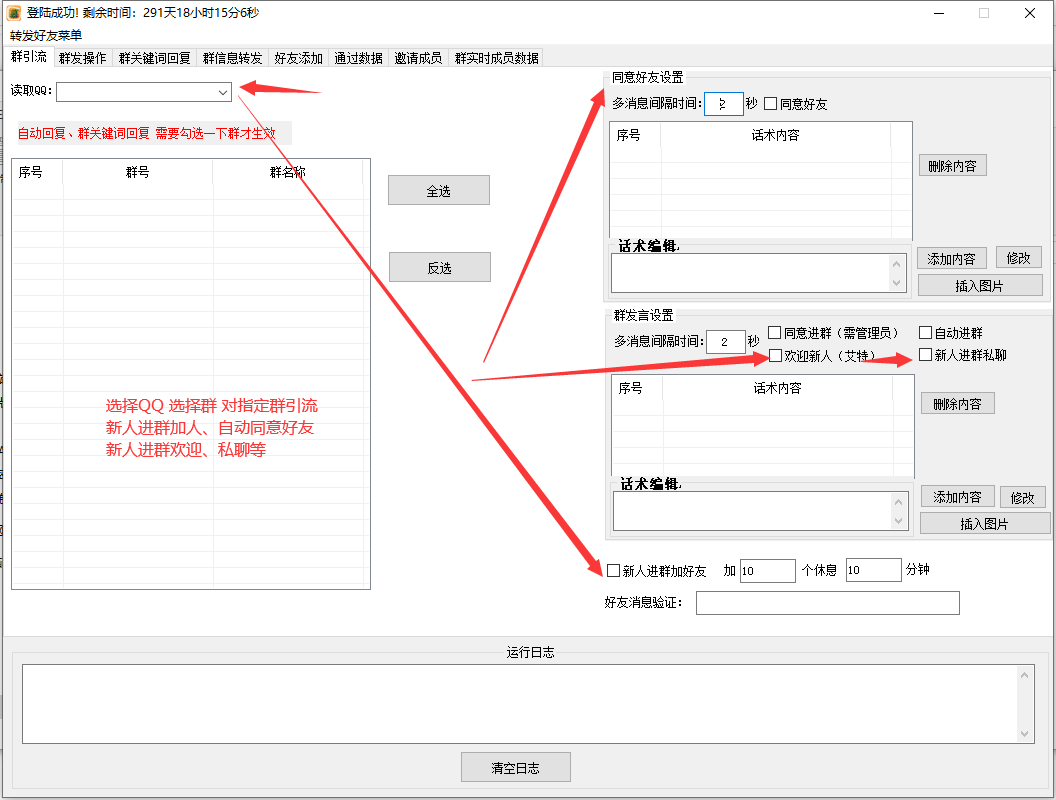Expand the 读取QQ dropdown list

click(x=222, y=92)
